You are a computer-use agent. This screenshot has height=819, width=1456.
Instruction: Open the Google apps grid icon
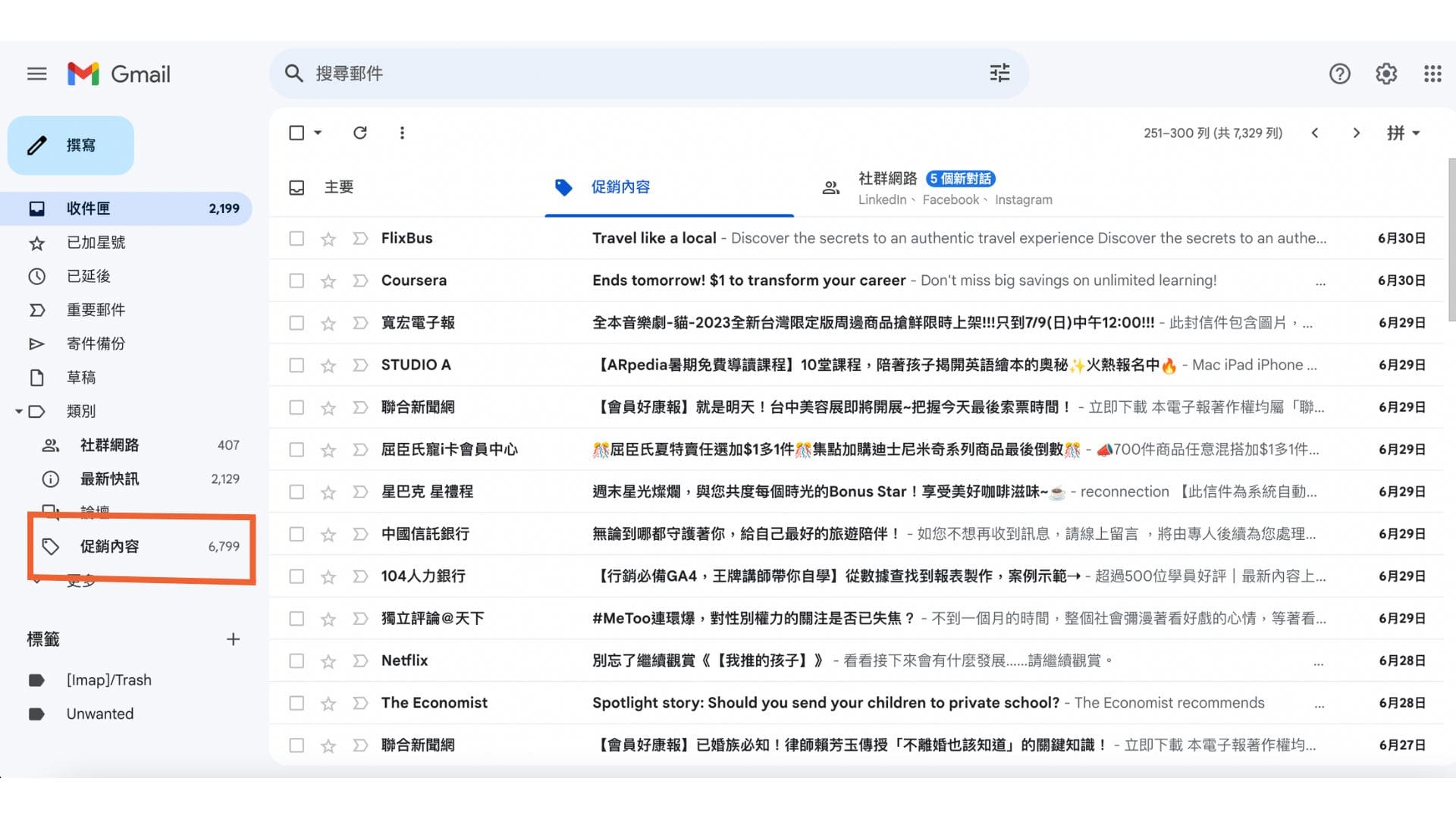1432,74
